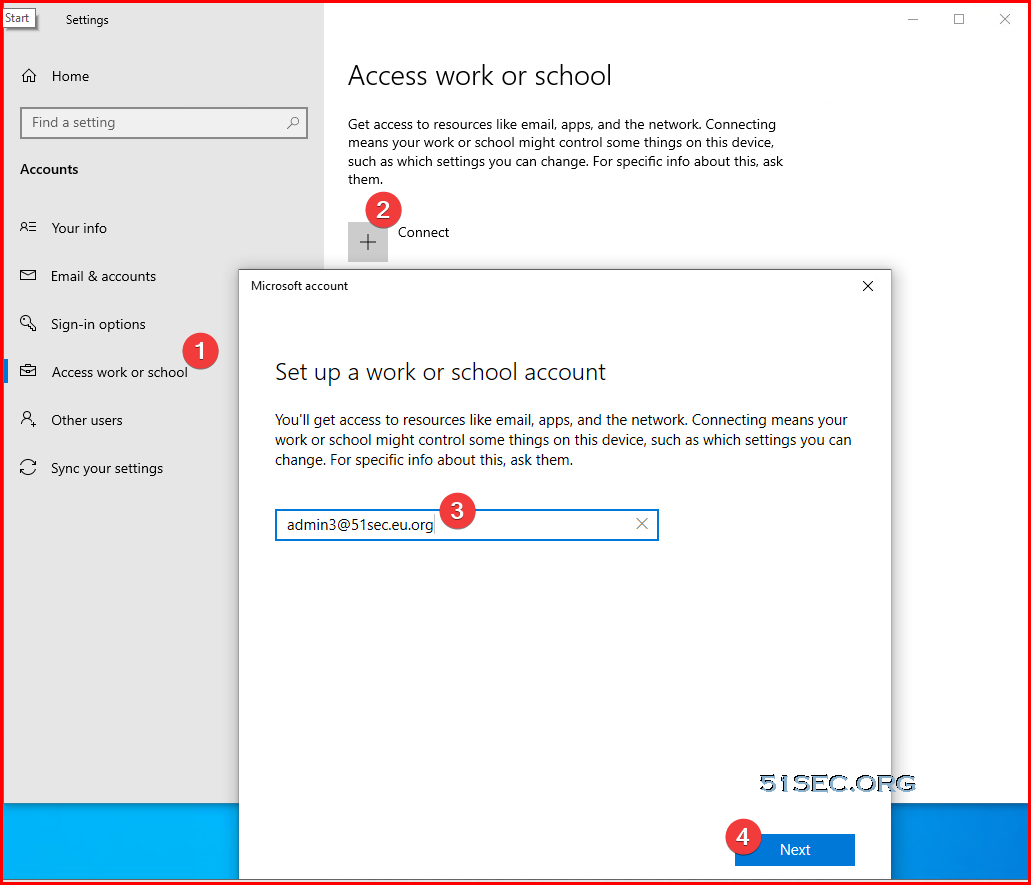
Task: Click the magnifier icon in Find a setting
Action: [293, 122]
